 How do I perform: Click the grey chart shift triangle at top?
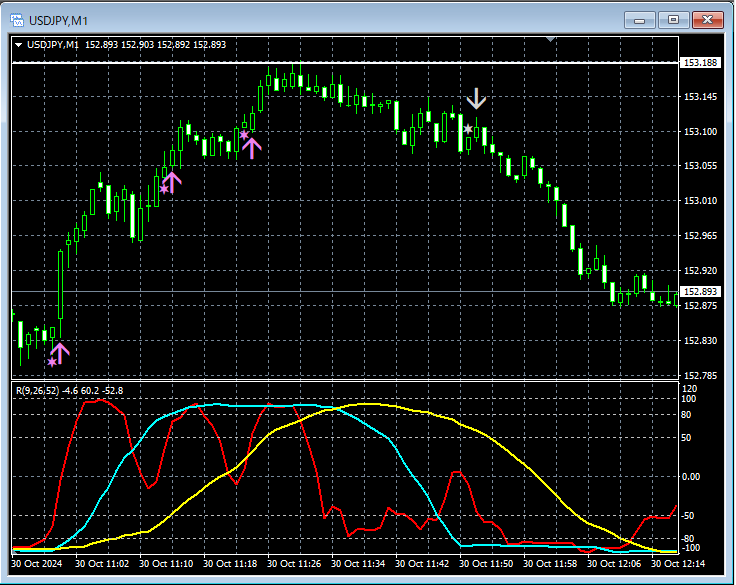pyautogui.click(x=549, y=39)
